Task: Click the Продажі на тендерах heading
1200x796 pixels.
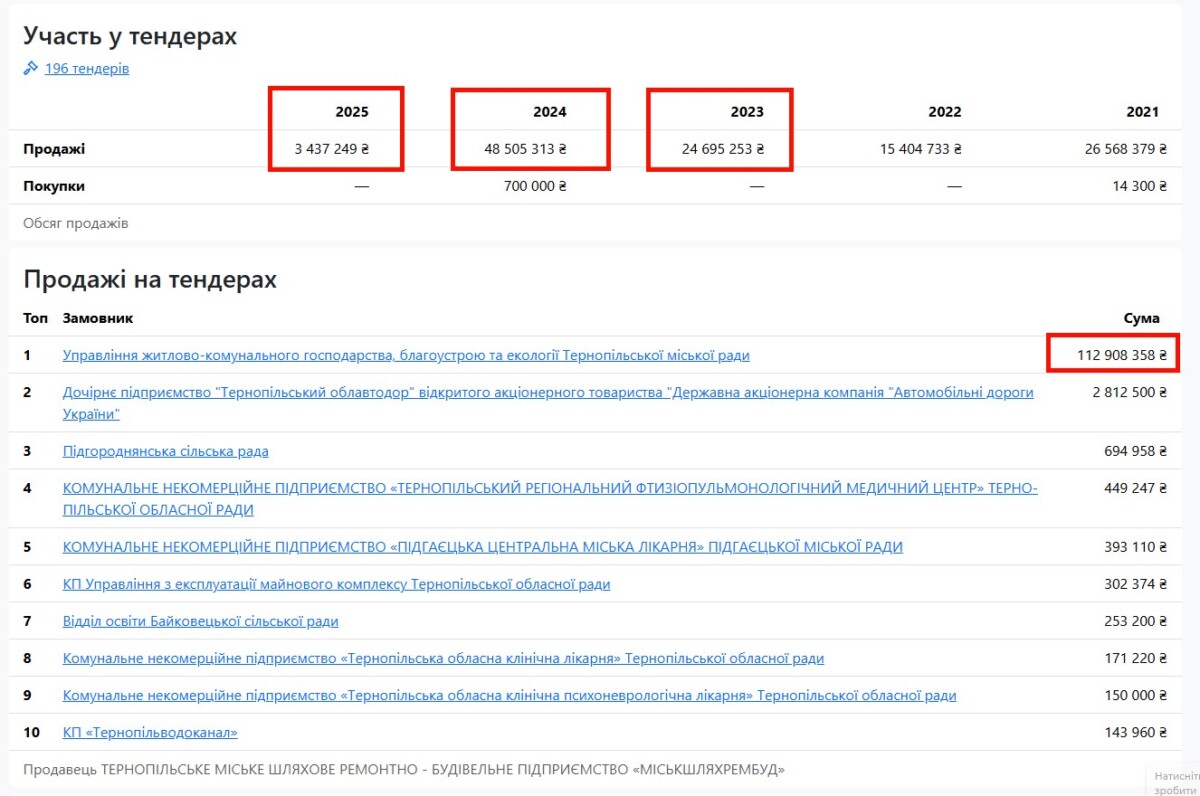Action: (x=150, y=279)
